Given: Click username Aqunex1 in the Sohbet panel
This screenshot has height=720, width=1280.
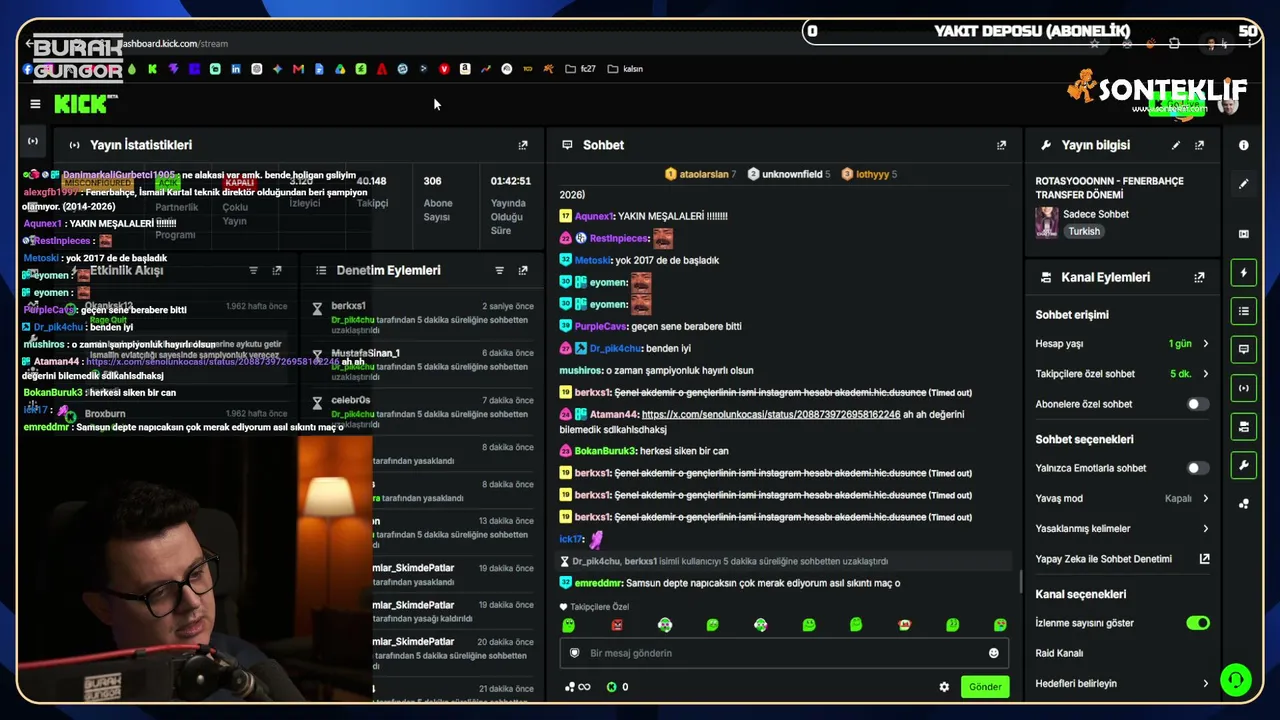Looking at the screenshot, I should [593, 216].
